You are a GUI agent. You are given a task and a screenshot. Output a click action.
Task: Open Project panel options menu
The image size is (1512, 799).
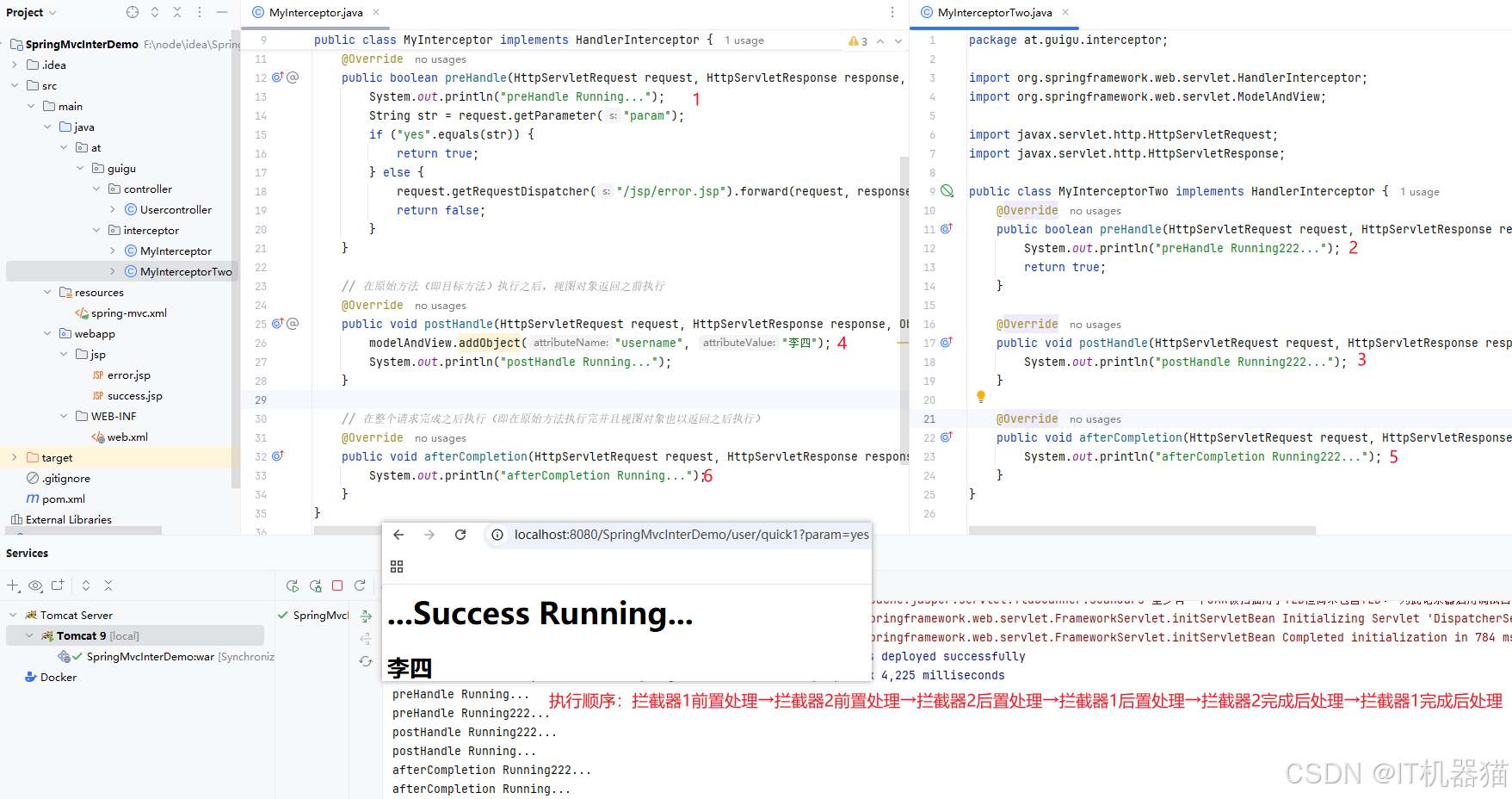200,12
